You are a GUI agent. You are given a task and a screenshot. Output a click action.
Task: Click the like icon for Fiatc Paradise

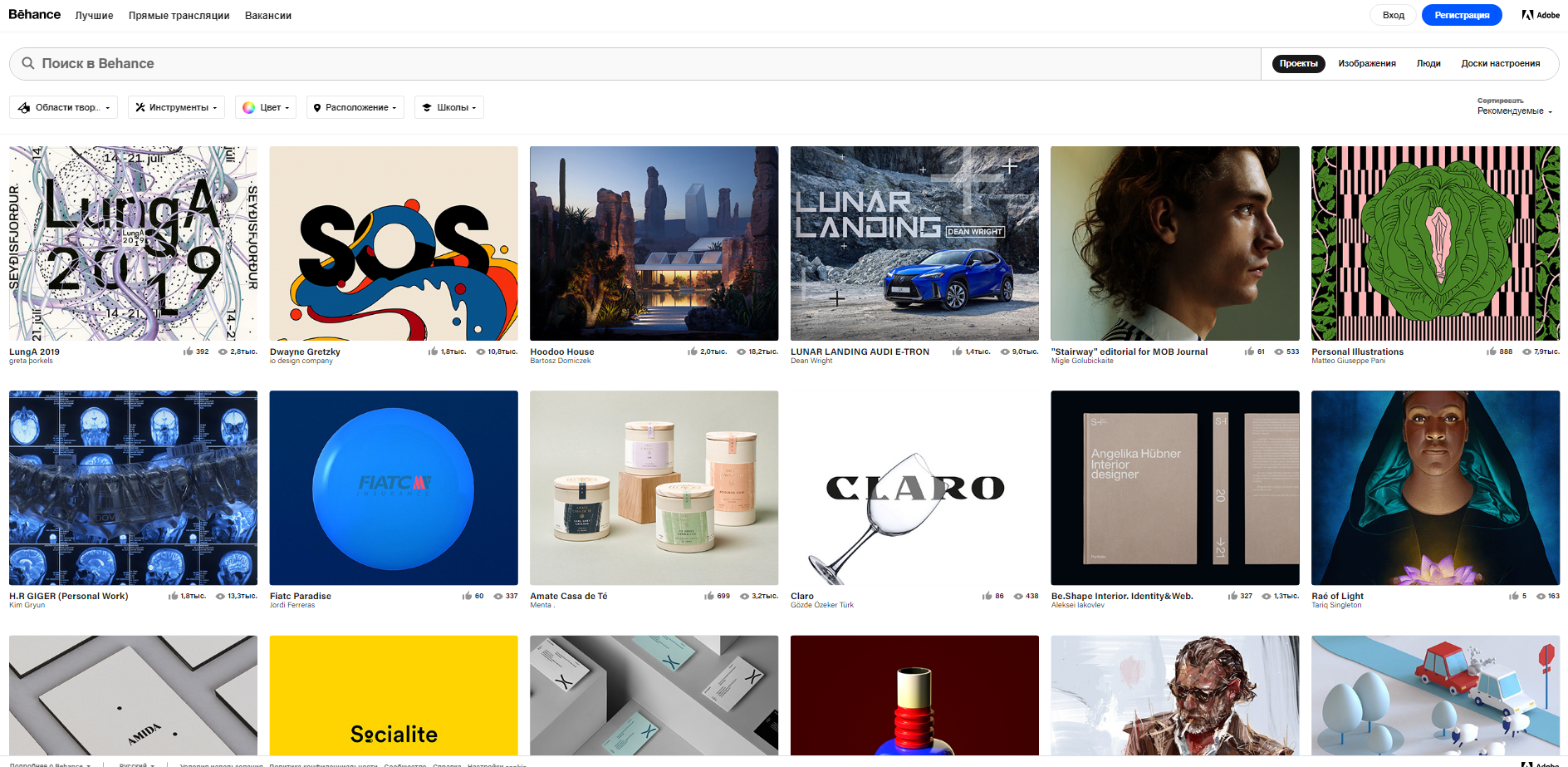[x=467, y=596]
